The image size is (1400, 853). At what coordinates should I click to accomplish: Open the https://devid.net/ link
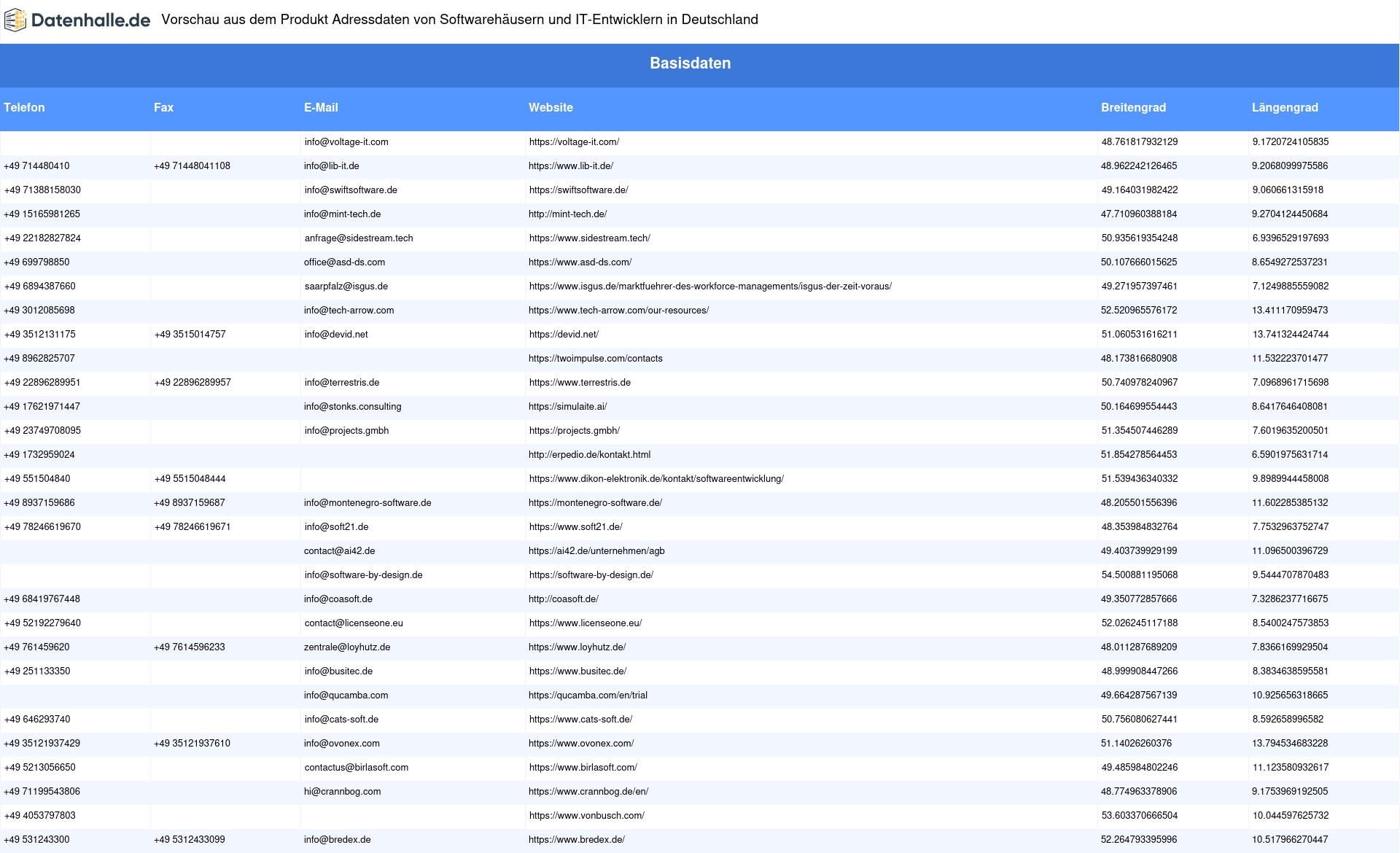(564, 335)
